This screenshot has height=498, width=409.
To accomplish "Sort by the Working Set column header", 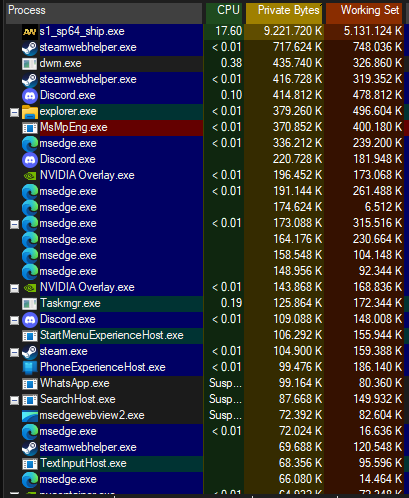I will (364, 13).
